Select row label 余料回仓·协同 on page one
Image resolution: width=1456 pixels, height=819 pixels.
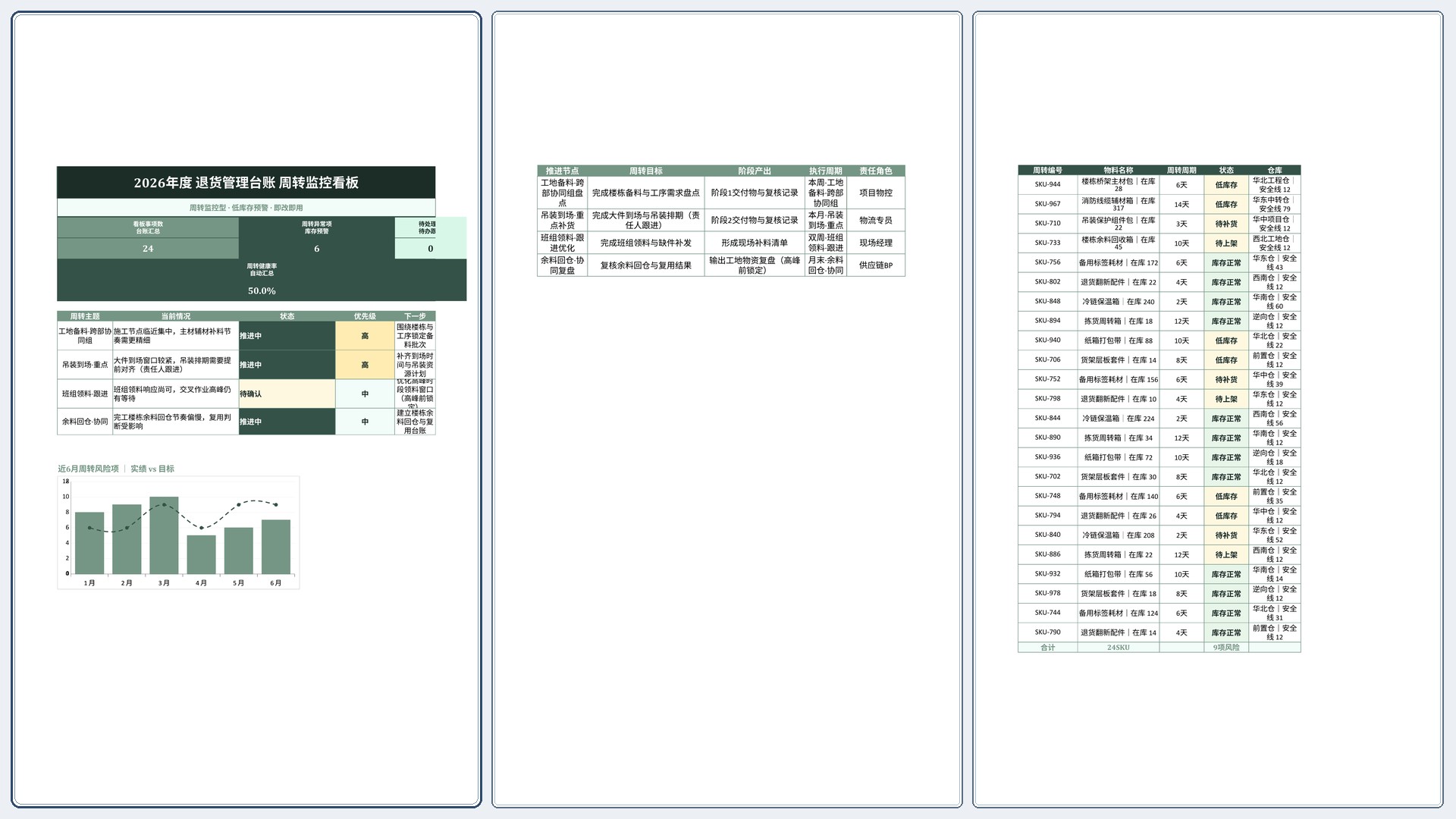click(x=85, y=422)
